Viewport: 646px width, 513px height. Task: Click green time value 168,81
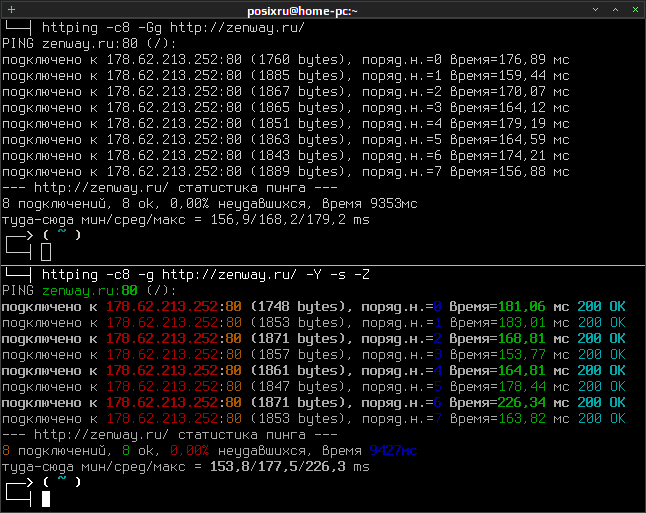point(522,339)
